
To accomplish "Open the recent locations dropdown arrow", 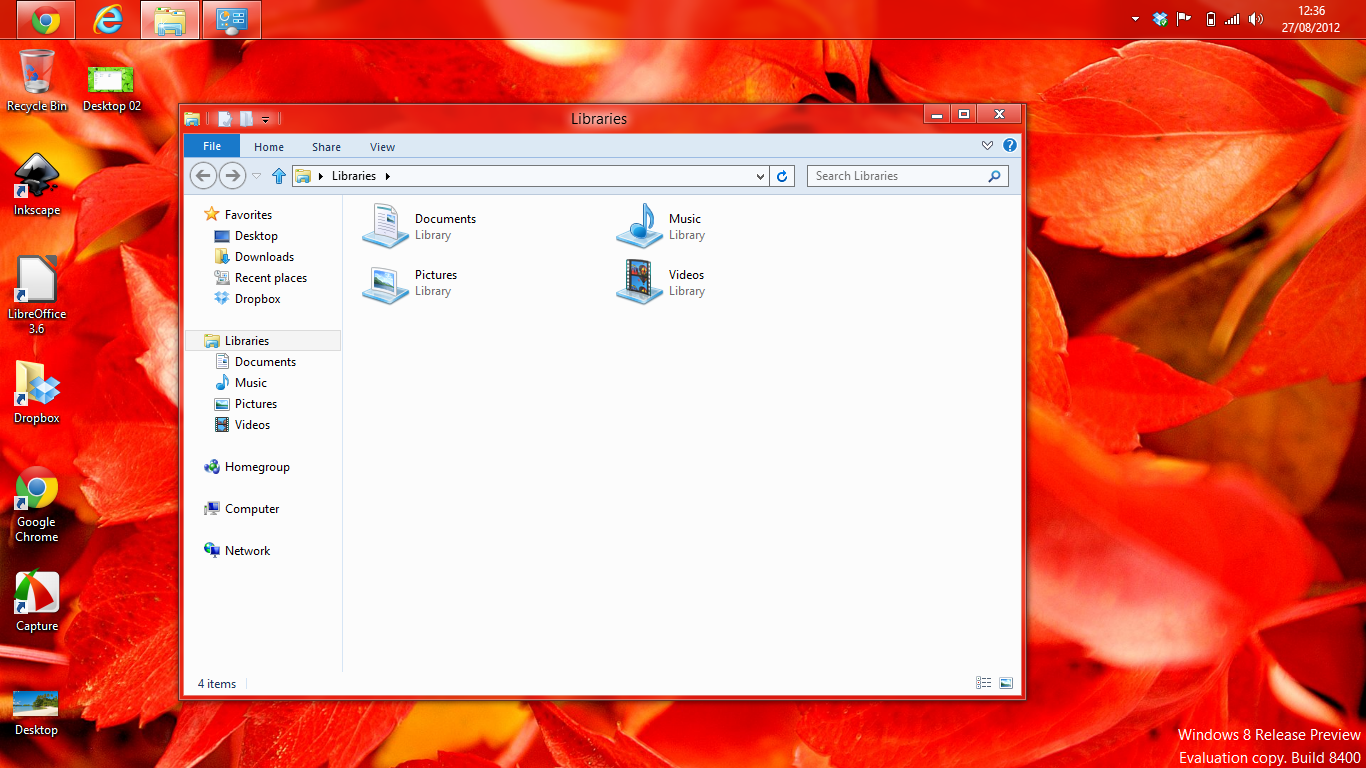I will tap(256, 176).
